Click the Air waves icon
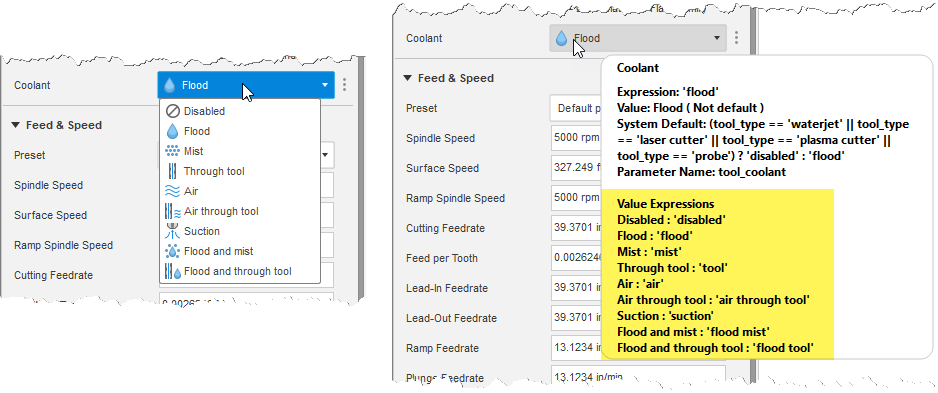The height and width of the screenshot is (393, 938). pyautogui.click(x=172, y=191)
